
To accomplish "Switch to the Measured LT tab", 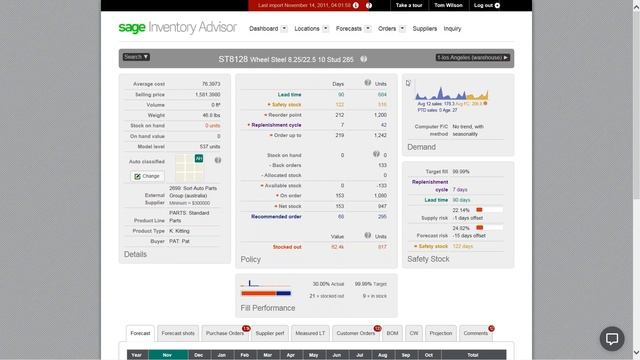I will [x=310, y=333].
